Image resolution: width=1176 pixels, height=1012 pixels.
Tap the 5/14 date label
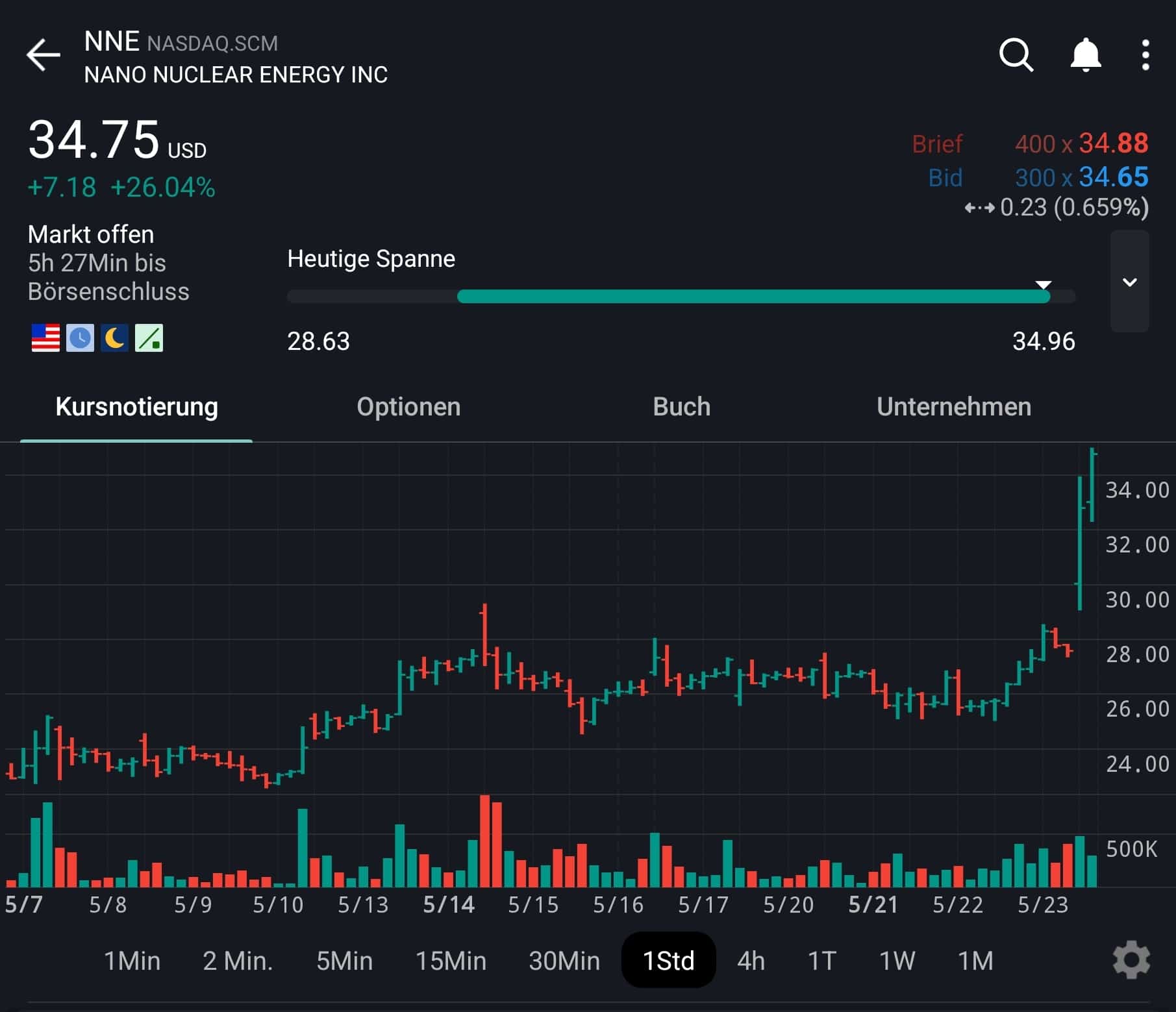pyautogui.click(x=449, y=904)
